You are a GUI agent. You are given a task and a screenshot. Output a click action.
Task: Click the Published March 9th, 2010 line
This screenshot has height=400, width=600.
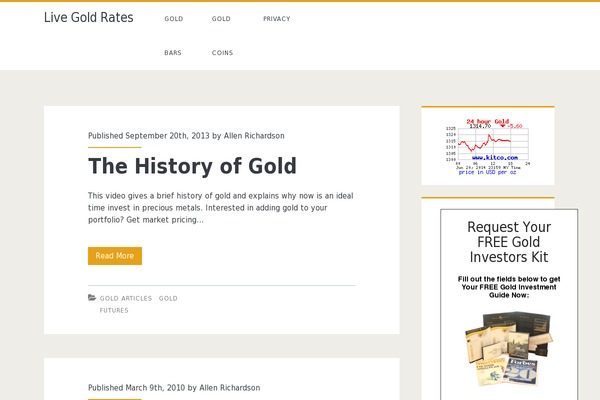(x=174, y=388)
